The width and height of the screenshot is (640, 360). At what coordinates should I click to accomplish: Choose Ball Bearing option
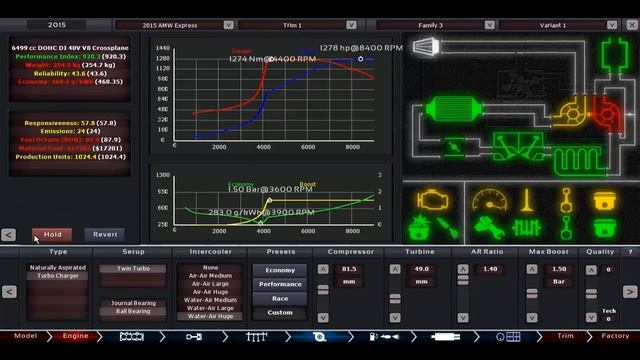(x=133, y=311)
